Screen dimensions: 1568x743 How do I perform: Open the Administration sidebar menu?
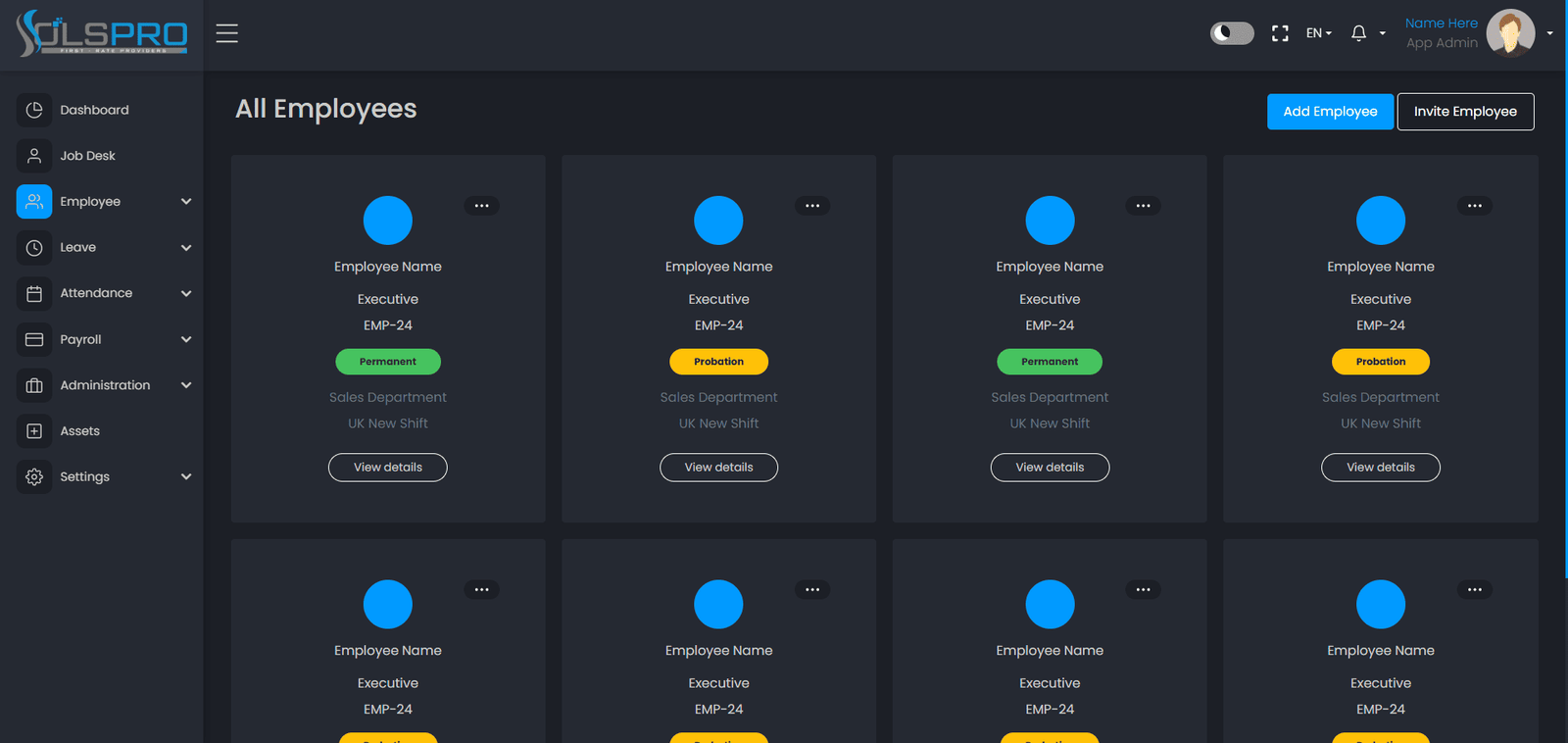[x=105, y=385]
